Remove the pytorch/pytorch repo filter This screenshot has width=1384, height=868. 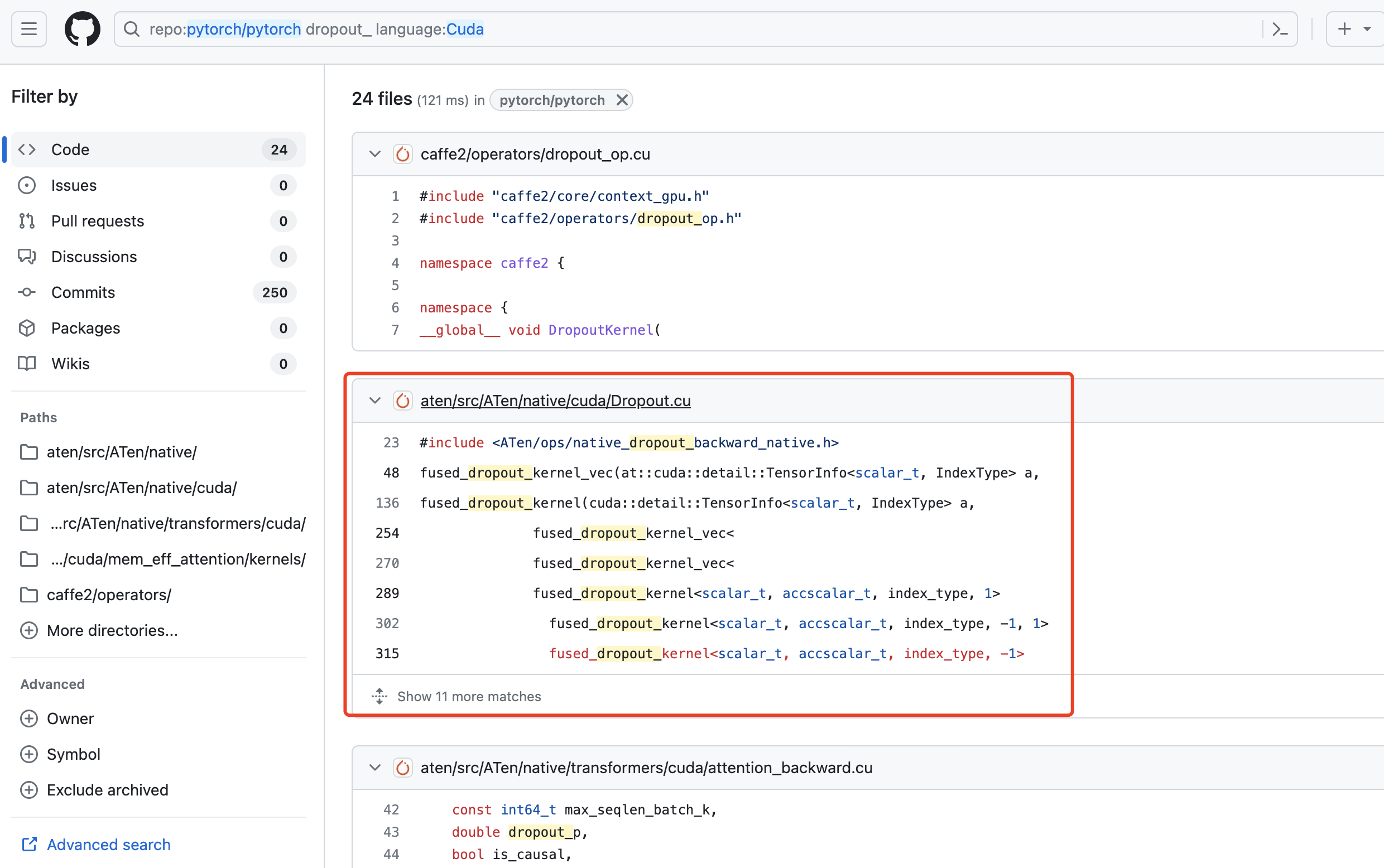pos(621,100)
